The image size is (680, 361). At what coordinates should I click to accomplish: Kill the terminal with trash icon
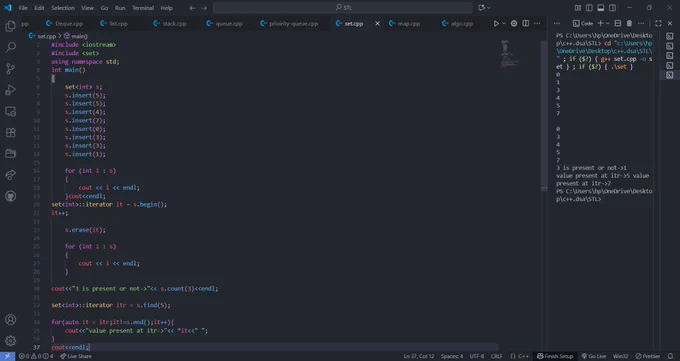click(x=629, y=23)
